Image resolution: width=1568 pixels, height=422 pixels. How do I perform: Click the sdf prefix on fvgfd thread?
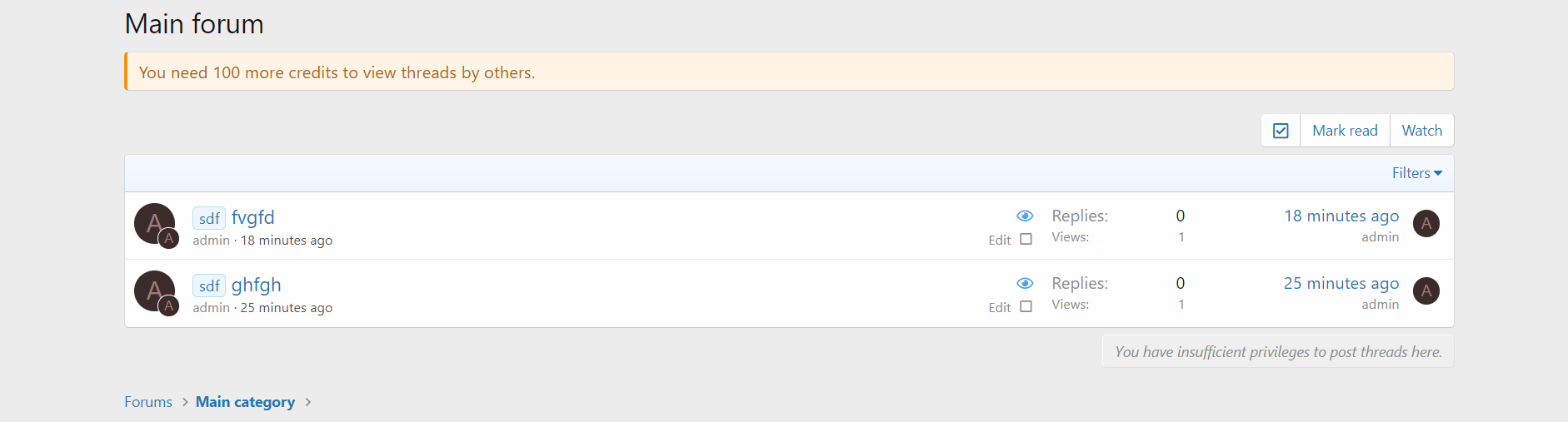(209, 218)
